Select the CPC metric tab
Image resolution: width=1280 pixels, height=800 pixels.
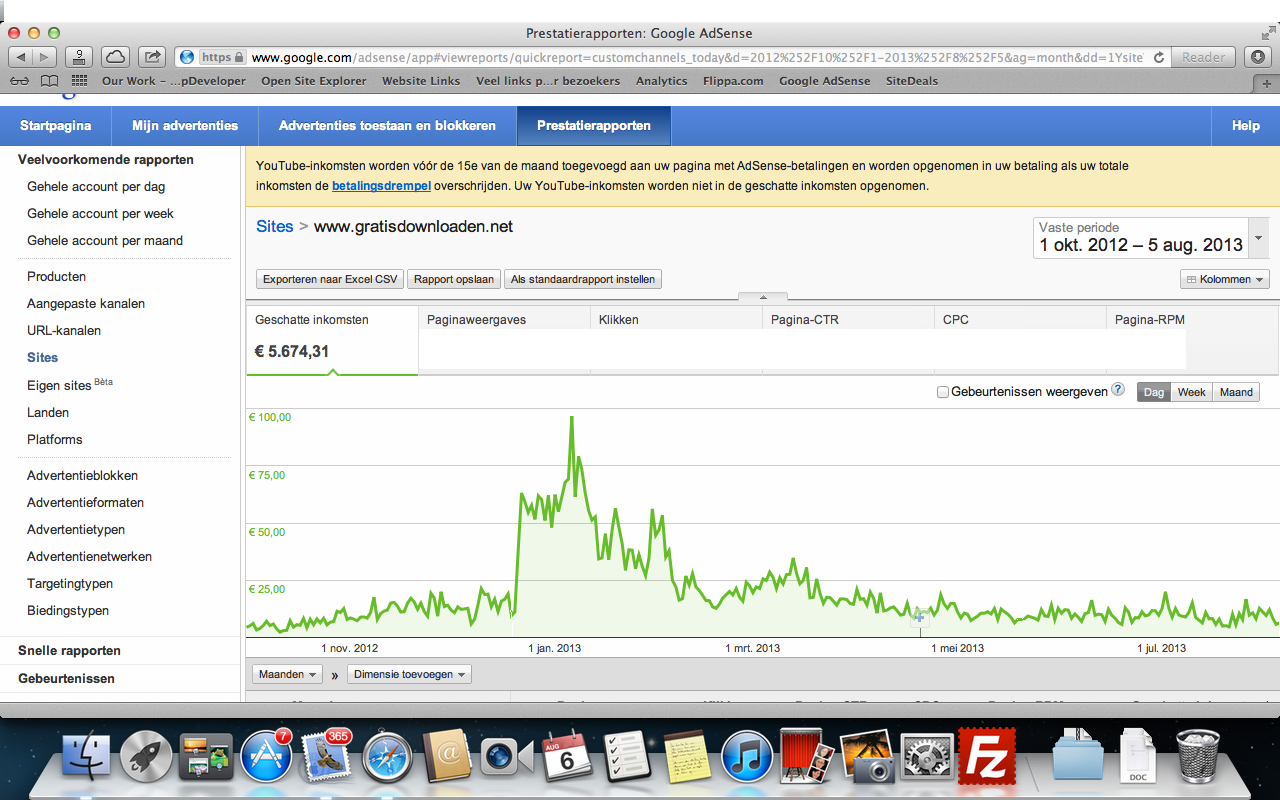point(1020,340)
